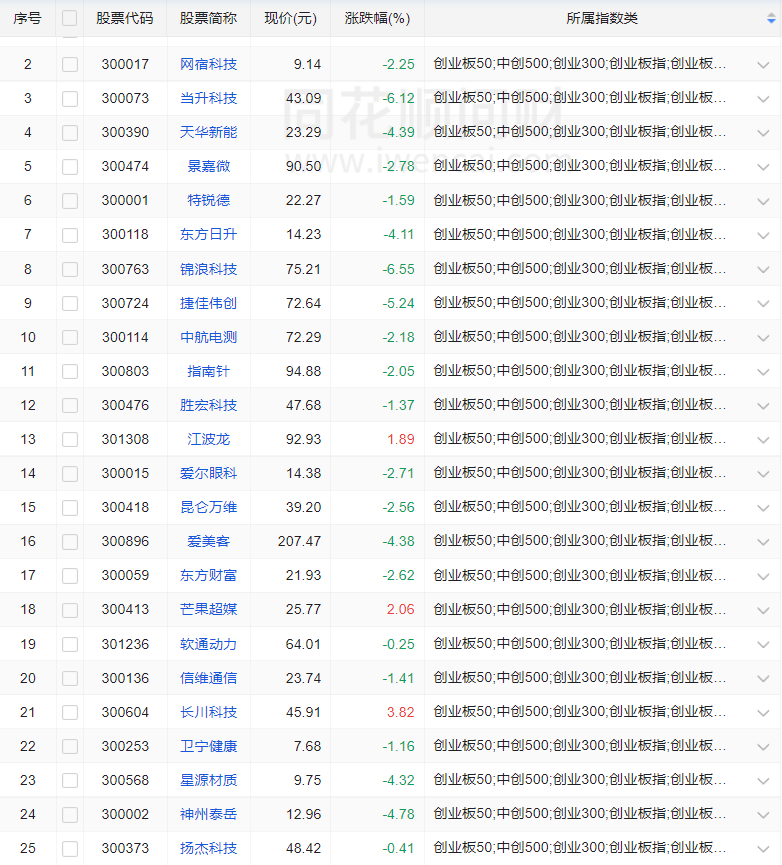Select checkbox for 江波龙 row
782x865 pixels.
(x=69, y=440)
